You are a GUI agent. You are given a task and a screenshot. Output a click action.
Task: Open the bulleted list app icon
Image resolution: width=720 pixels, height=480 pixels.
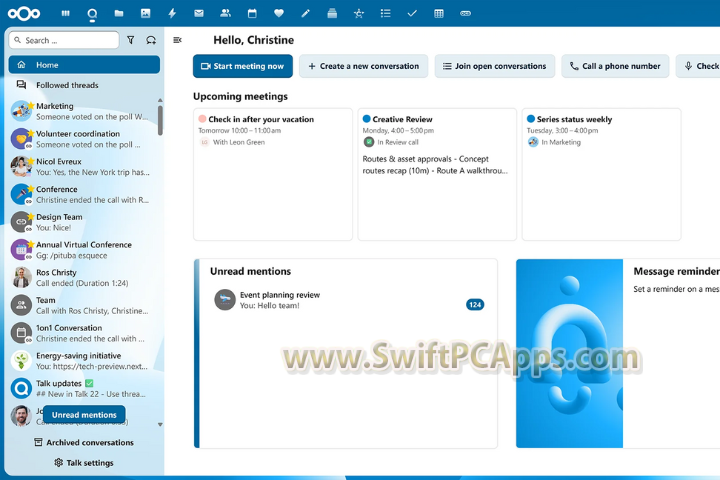(385, 13)
